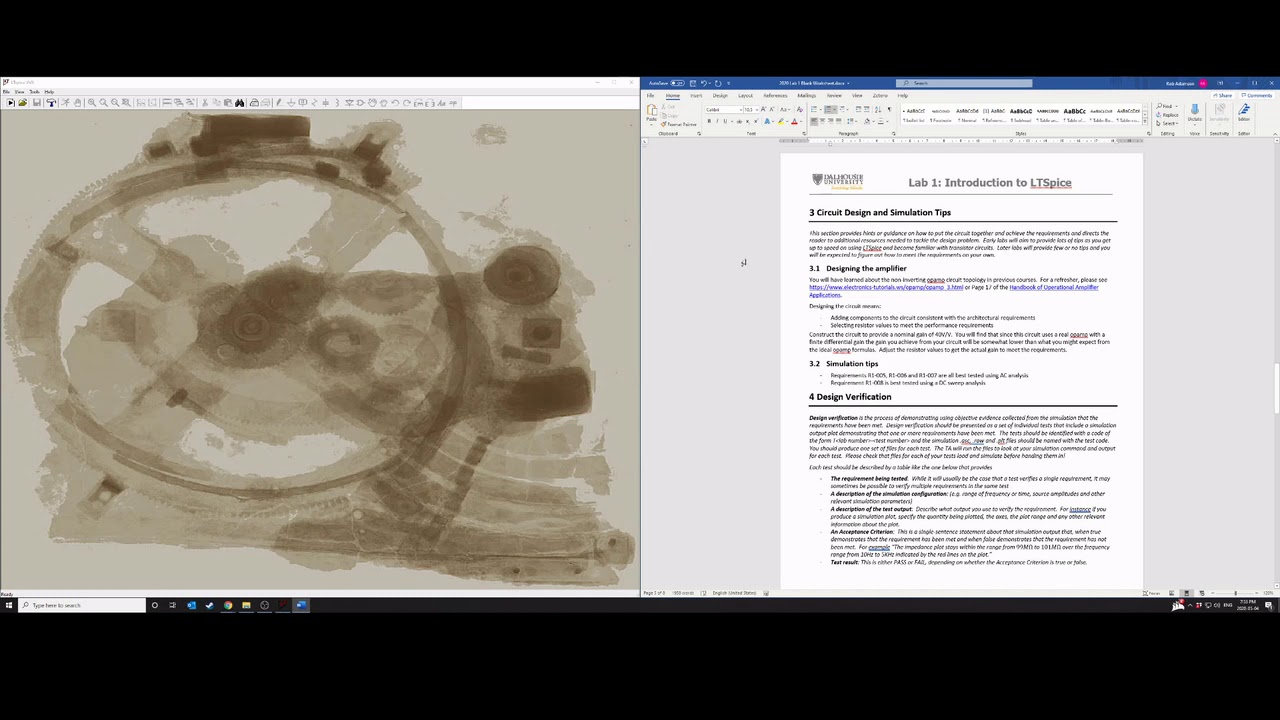The image size is (1280, 720).
Task: Select the LTspice zoom-in magnifier
Action: pos(91,103)
